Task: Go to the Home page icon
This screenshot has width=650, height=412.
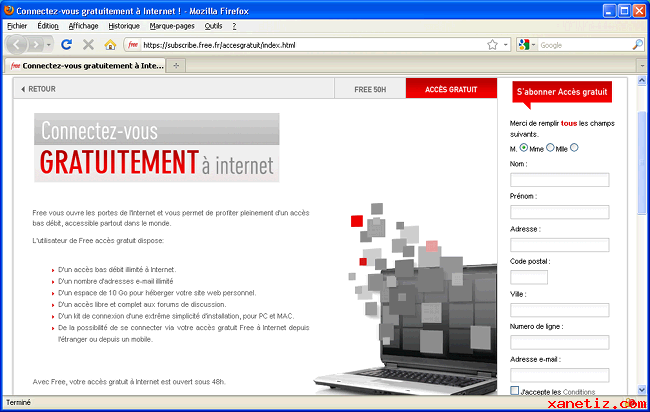Action: tap(110, 44)
